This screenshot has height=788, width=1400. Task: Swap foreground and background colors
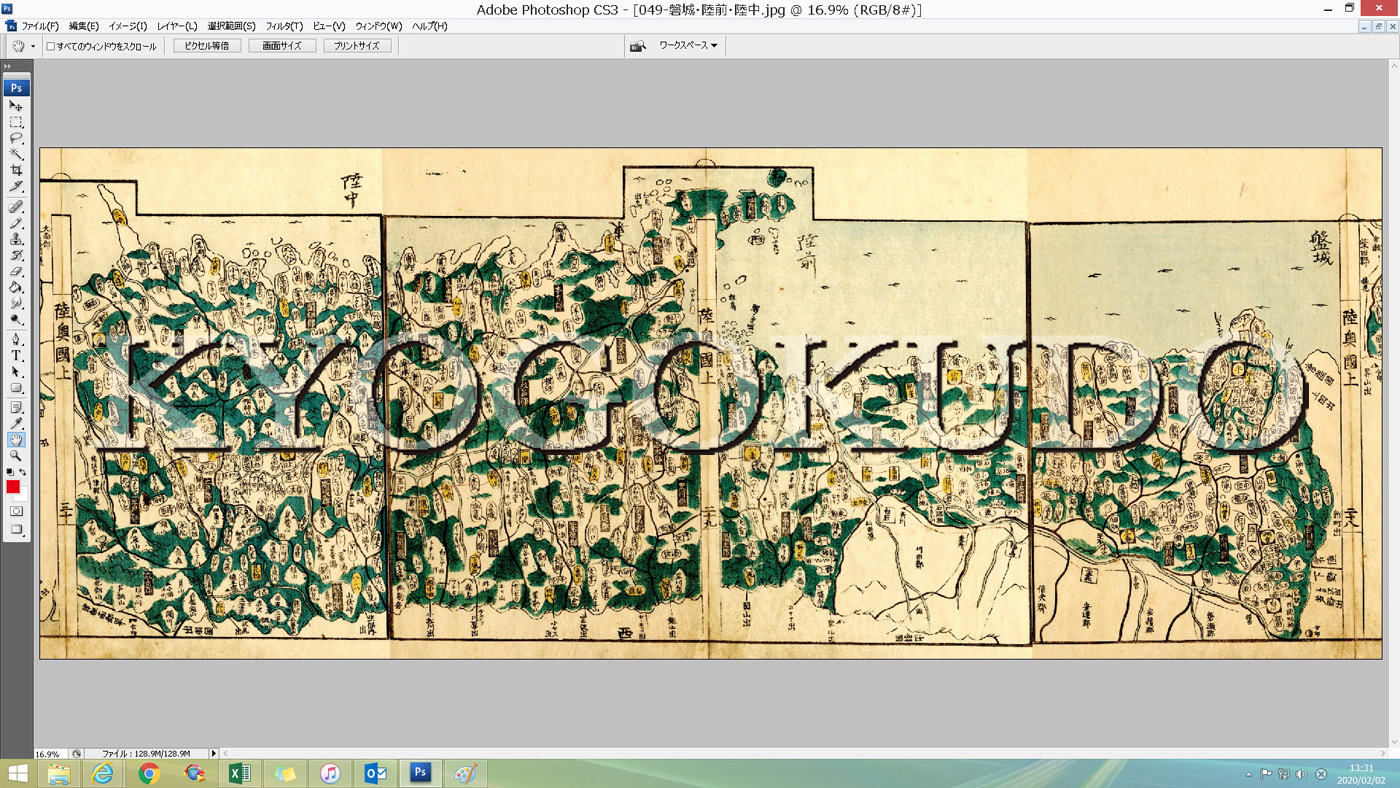click(22, 472)
